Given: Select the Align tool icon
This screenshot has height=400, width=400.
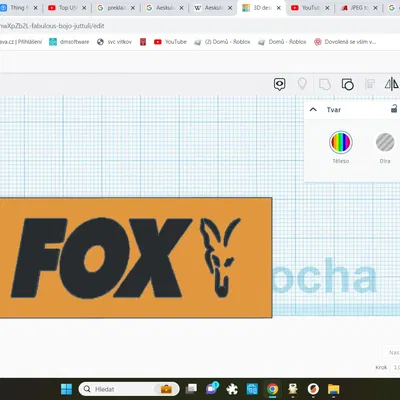Looking at the screenshot, I should [370, 84].
